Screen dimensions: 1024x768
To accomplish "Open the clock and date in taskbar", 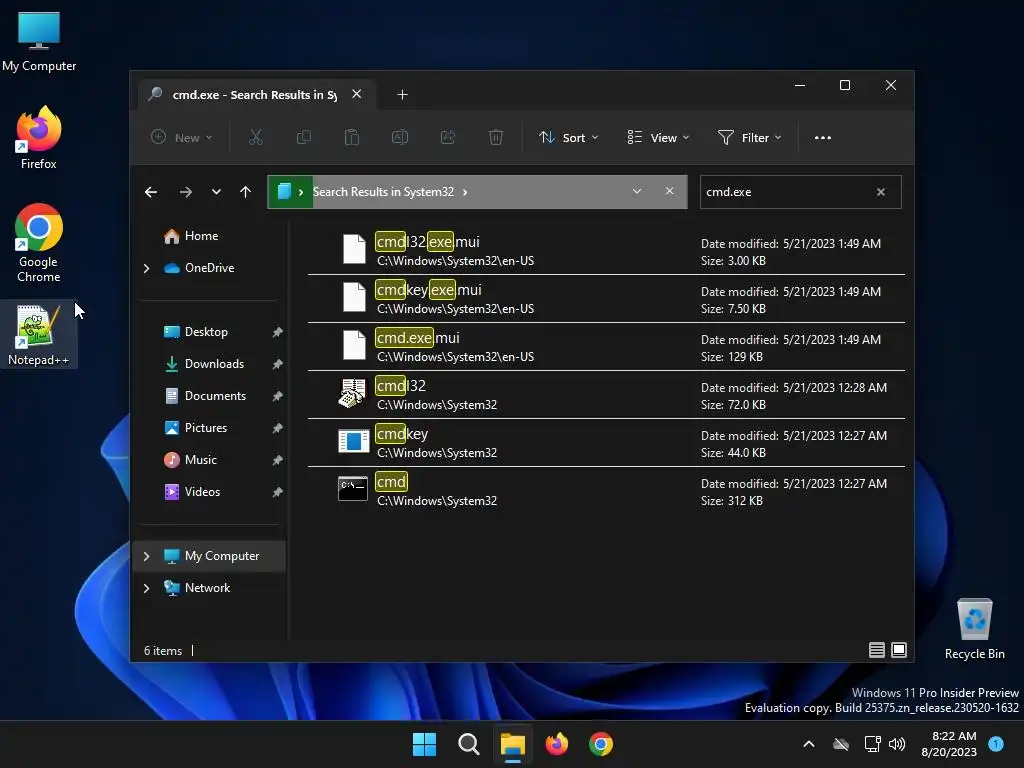I will point(949,744).
